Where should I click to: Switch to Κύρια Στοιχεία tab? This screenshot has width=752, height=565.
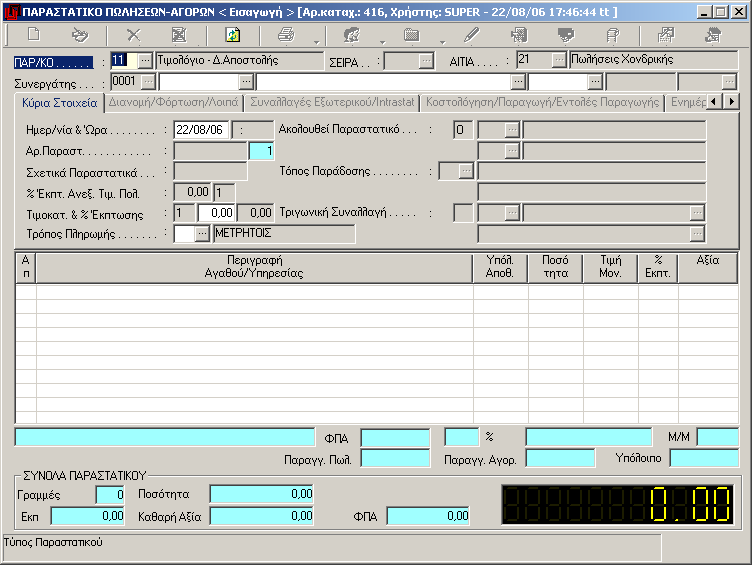click(x=59, y=103)
